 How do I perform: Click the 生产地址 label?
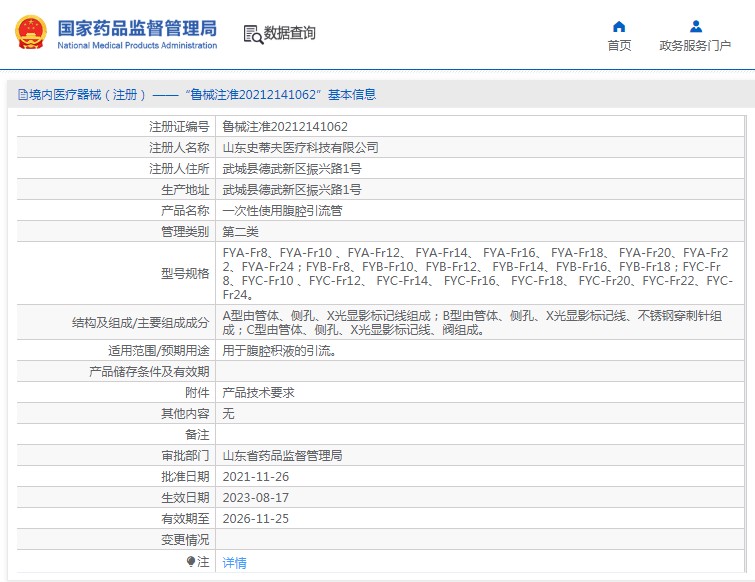185,190
